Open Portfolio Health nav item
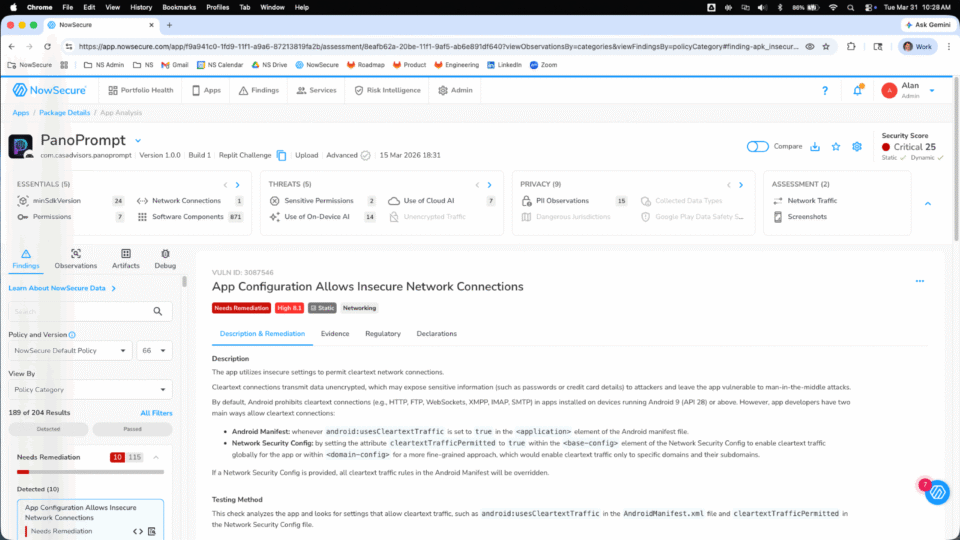 141,90
